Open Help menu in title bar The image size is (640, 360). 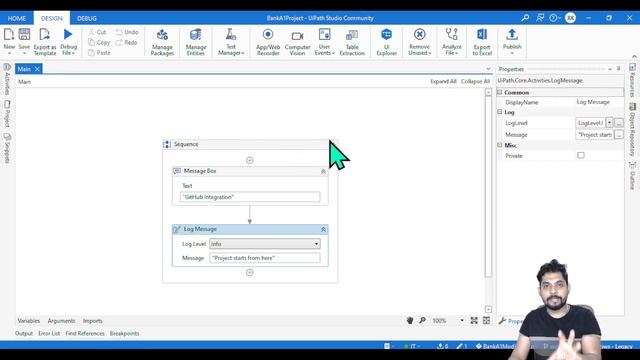pos(555,18)
